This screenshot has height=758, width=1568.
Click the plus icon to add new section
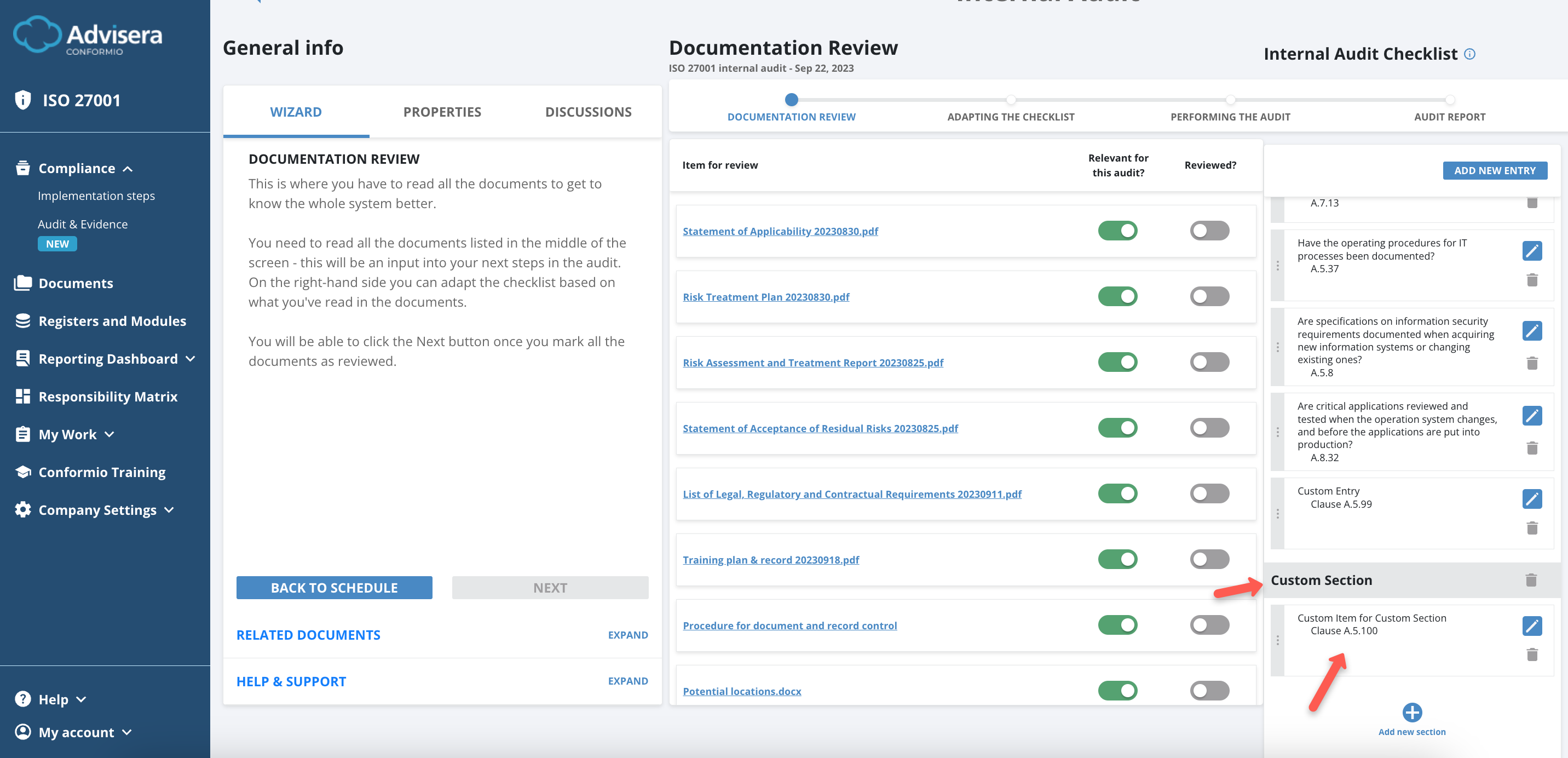click(1411, 712)
